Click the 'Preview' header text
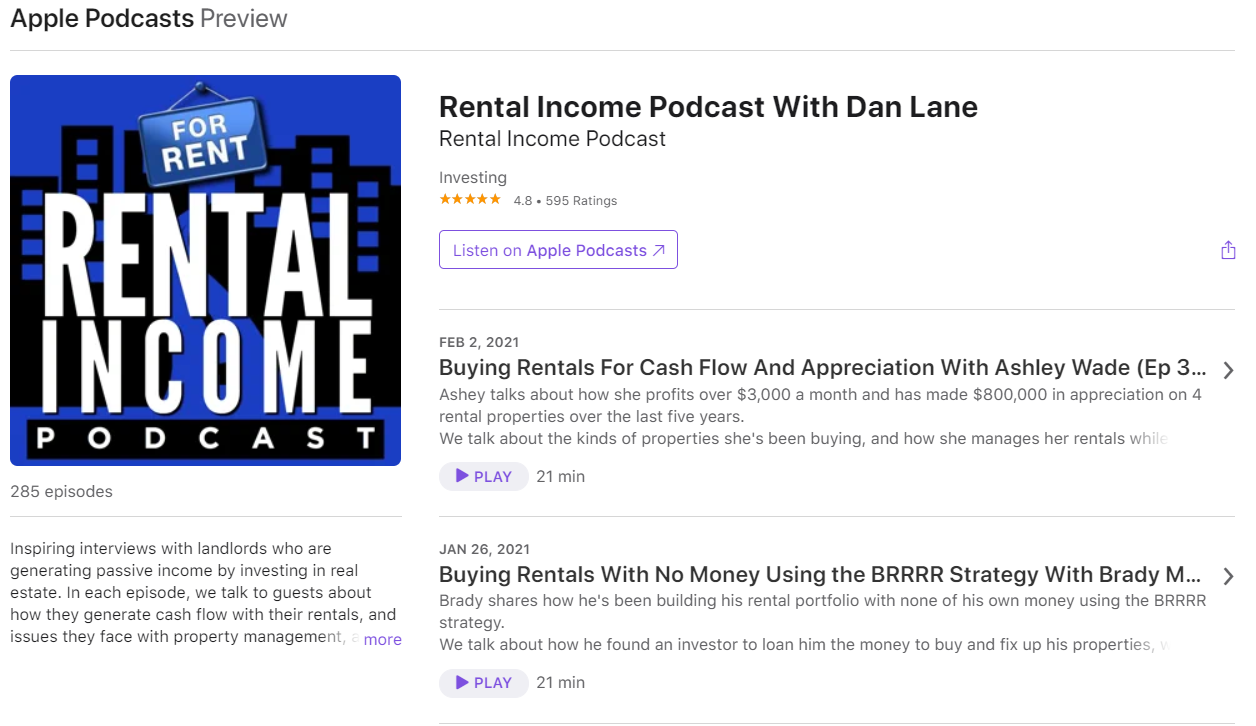Image resolution: width=1256 pixels, height=726 pixels. pos(244,18)
